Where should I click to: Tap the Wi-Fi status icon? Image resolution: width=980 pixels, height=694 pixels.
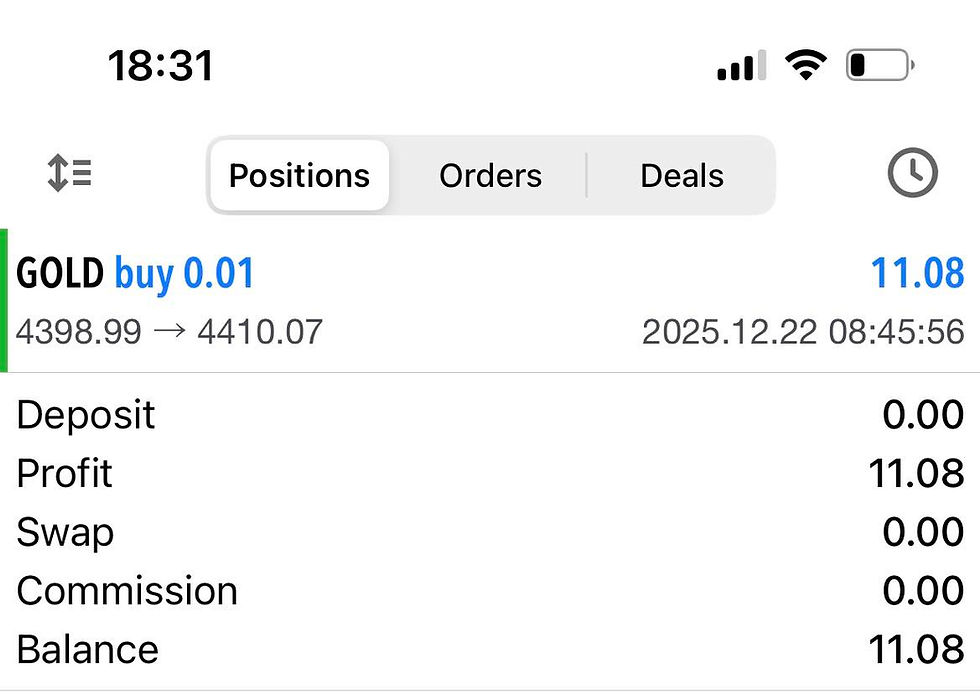click(x=805, y=67)
